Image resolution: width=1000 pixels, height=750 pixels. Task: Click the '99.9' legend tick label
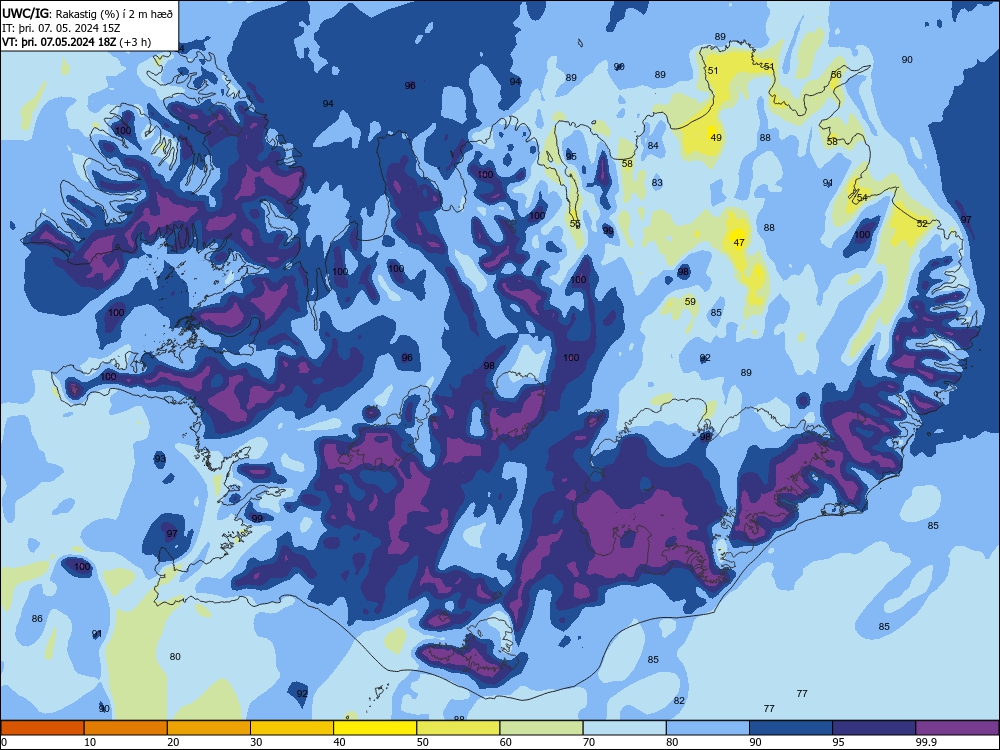pyautogui.click(x=925, y=742)
